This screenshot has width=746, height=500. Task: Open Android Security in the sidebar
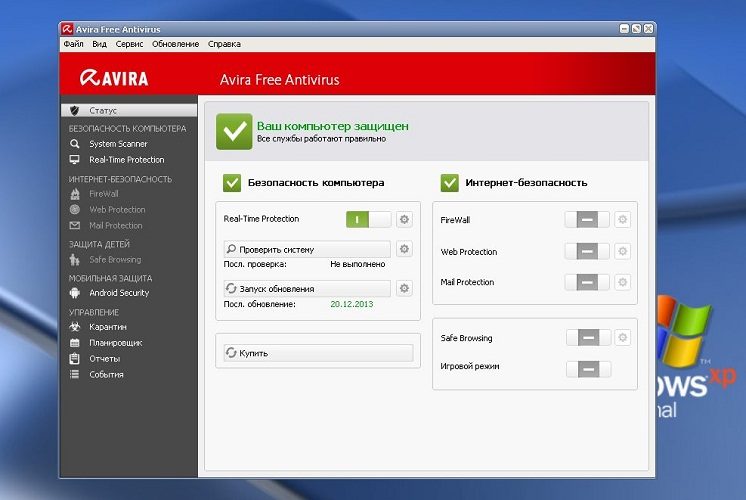click(x=119, y=293)
